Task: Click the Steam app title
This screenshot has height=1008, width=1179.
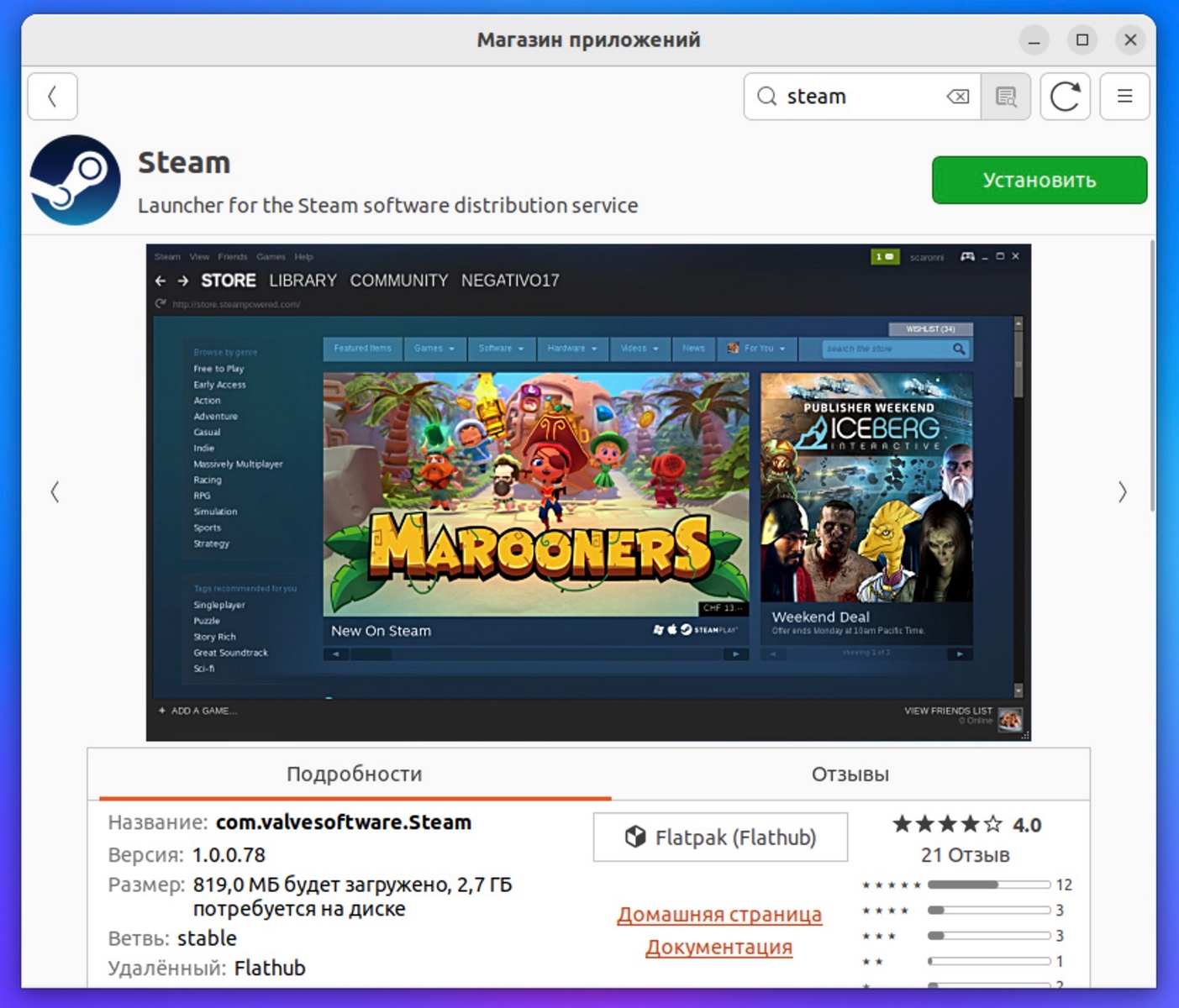Action: (x=184, y=162)
